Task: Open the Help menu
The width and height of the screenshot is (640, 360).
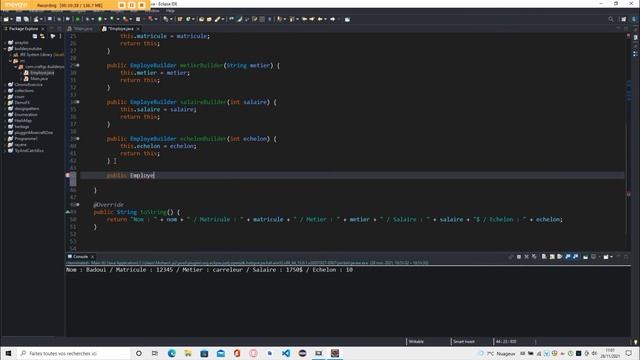Action: pyautogui.click(x=170, y=11)
